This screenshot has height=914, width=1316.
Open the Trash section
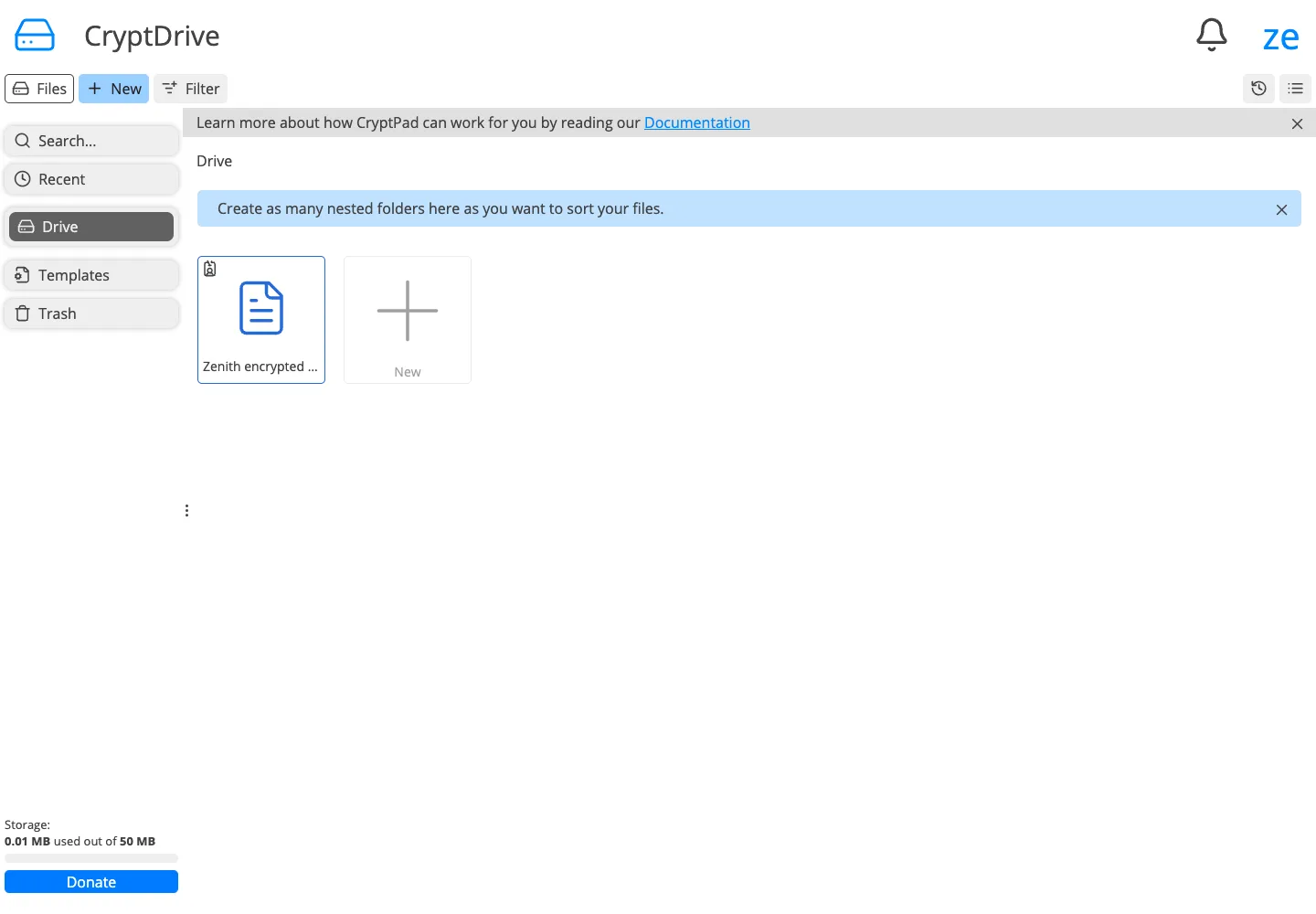point(91,314)
